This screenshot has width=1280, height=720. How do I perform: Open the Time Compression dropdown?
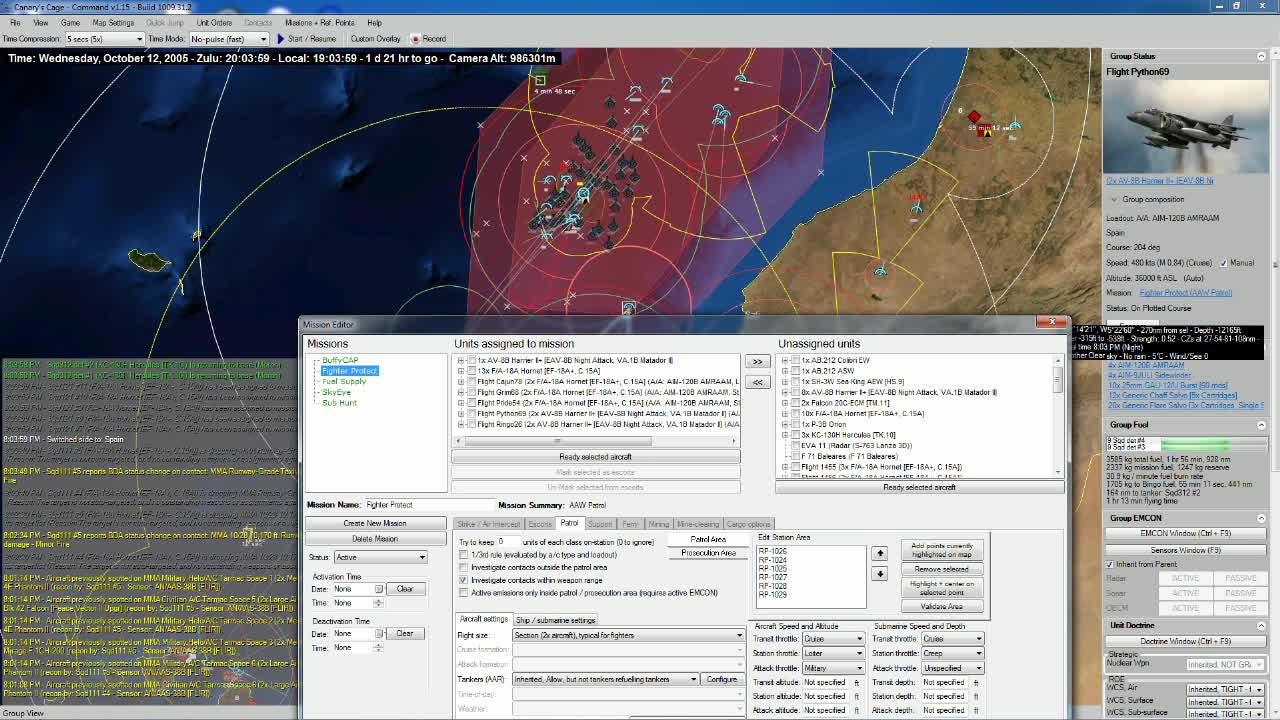[105, 39]
